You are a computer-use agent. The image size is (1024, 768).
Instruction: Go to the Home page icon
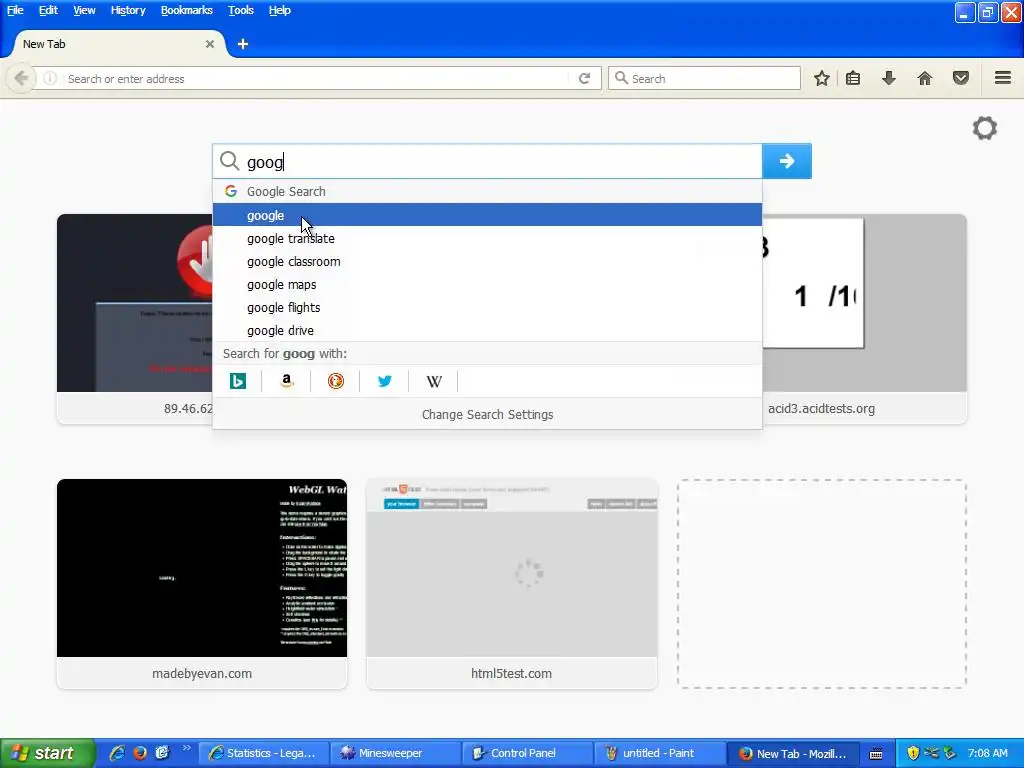(925, 78)
